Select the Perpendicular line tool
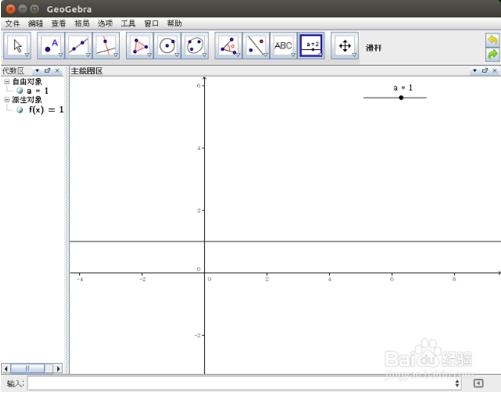Screen dimensions: 501x393 106,46
